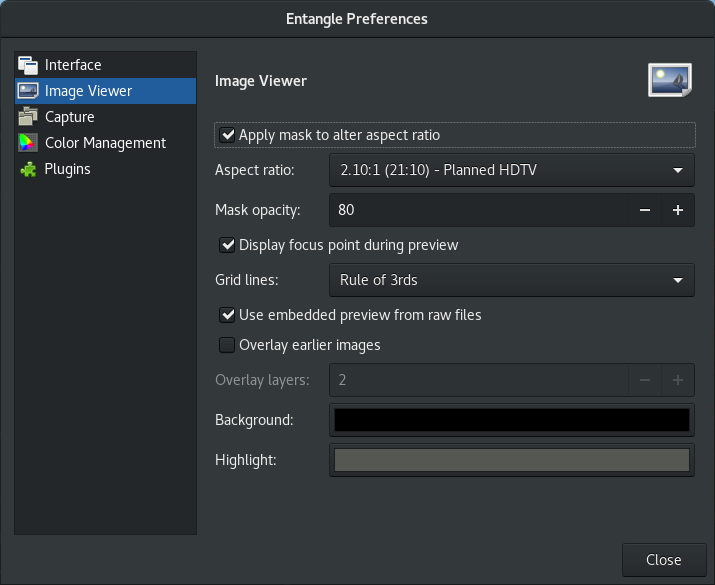This screenshot has width=715, height=585.
Task: Open the Plugins preferences page
Action: (105, 169)
